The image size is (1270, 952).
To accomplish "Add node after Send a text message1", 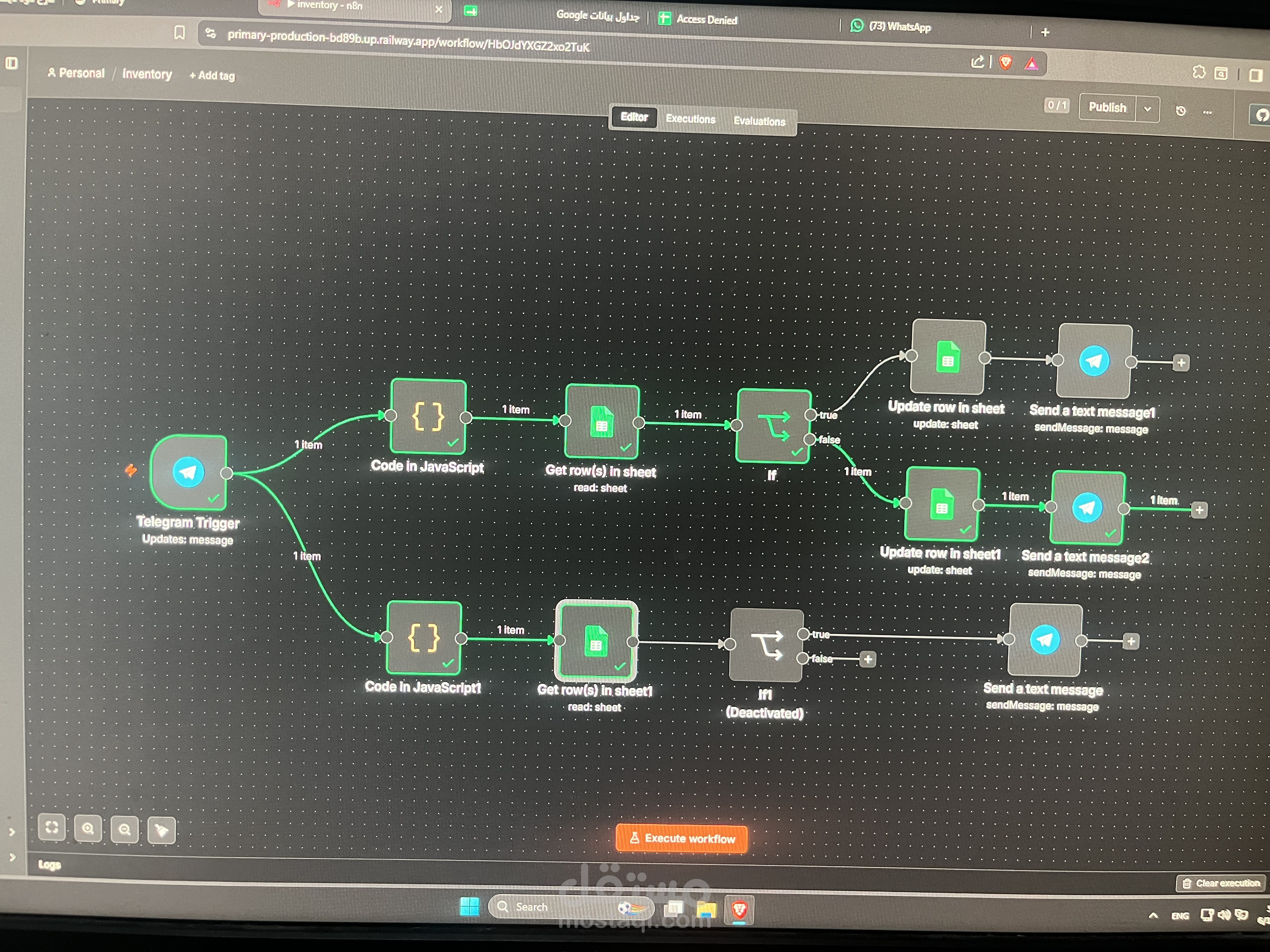I will 1181,363.
